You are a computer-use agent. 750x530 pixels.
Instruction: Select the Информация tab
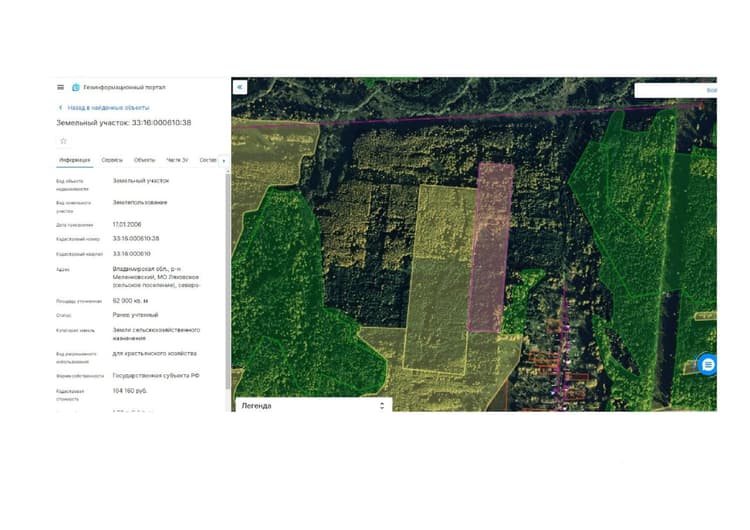click(75, 160)
